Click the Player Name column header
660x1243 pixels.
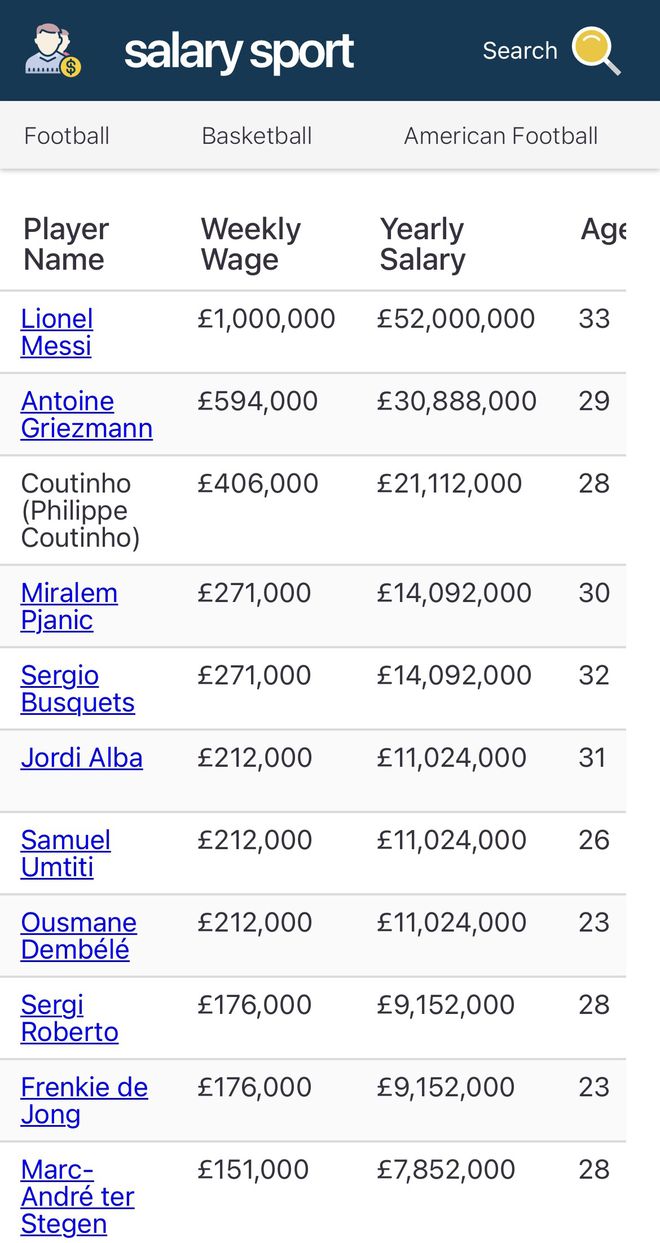point(66,244)
